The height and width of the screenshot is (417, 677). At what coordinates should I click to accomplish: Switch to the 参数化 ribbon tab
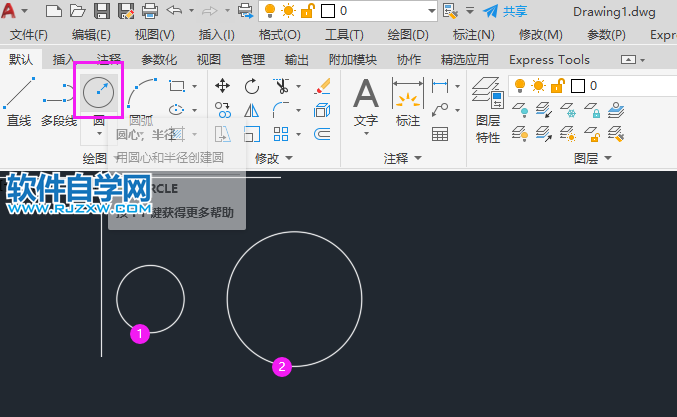pos(159,60)
